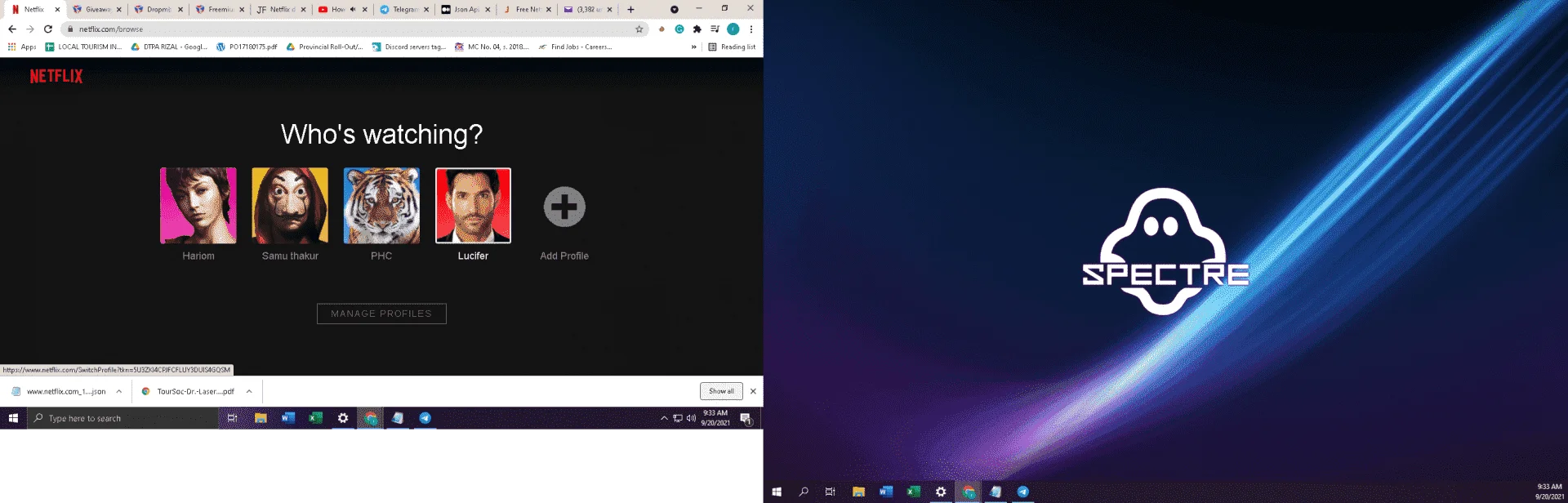Close the downloads bar
Viewport: 1568px width, 503px height.
click(753, 391)
